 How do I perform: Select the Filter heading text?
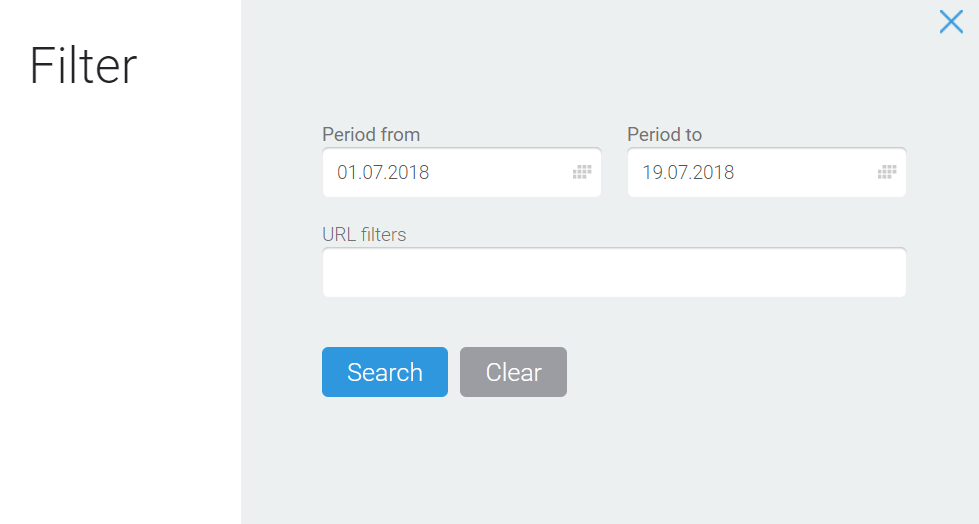[83, 66]
